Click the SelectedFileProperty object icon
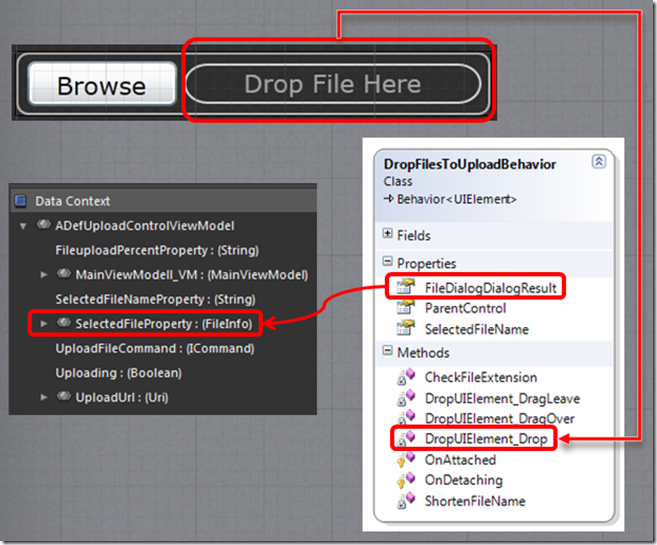 pyautogui.click(x=64, y=322)
